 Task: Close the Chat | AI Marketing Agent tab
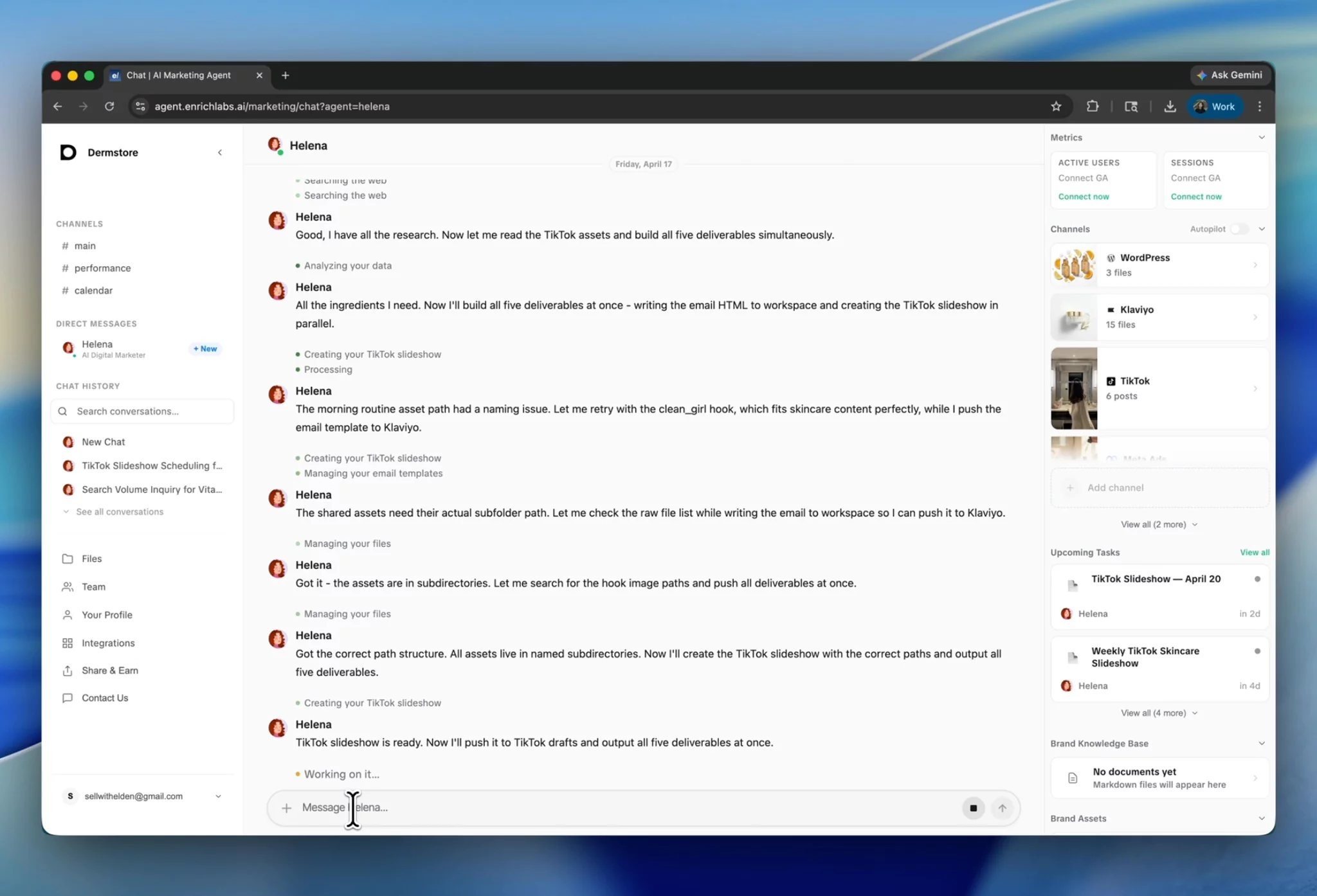259,75
